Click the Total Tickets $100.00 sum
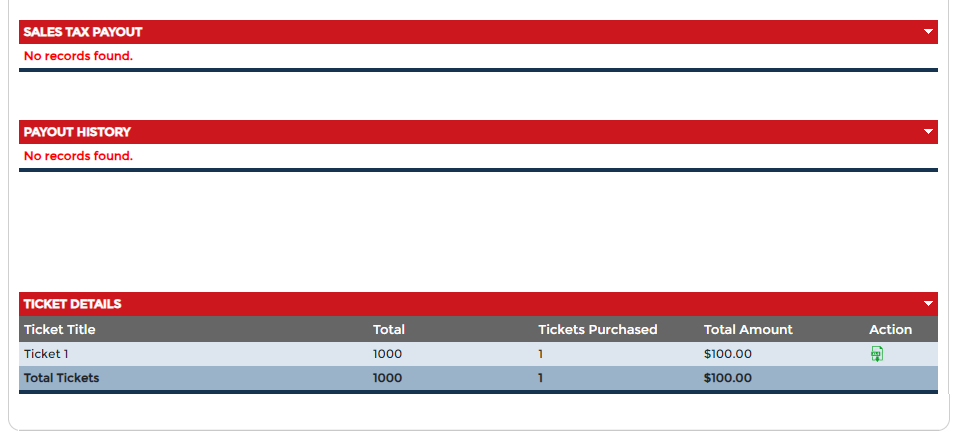This screenshot has height=438, width=958. point(728,378)
